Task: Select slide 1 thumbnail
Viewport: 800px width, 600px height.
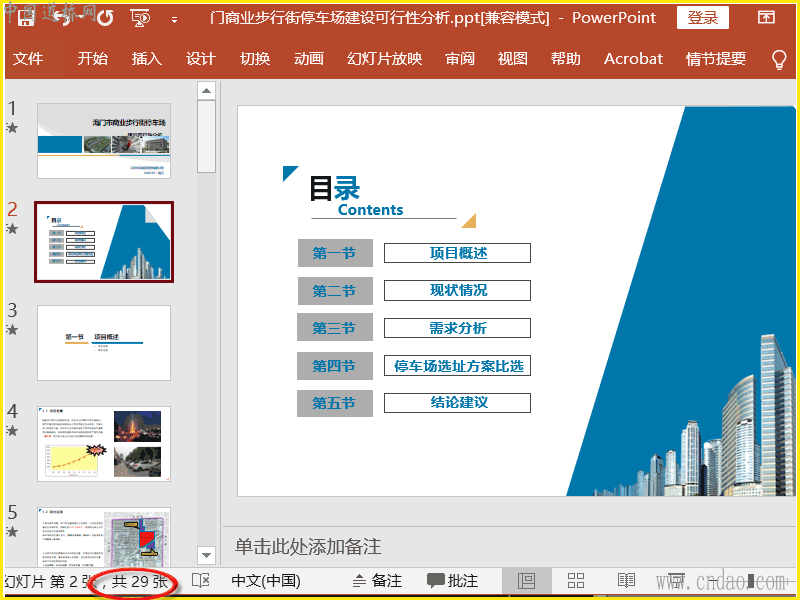Action: point(104,141)
